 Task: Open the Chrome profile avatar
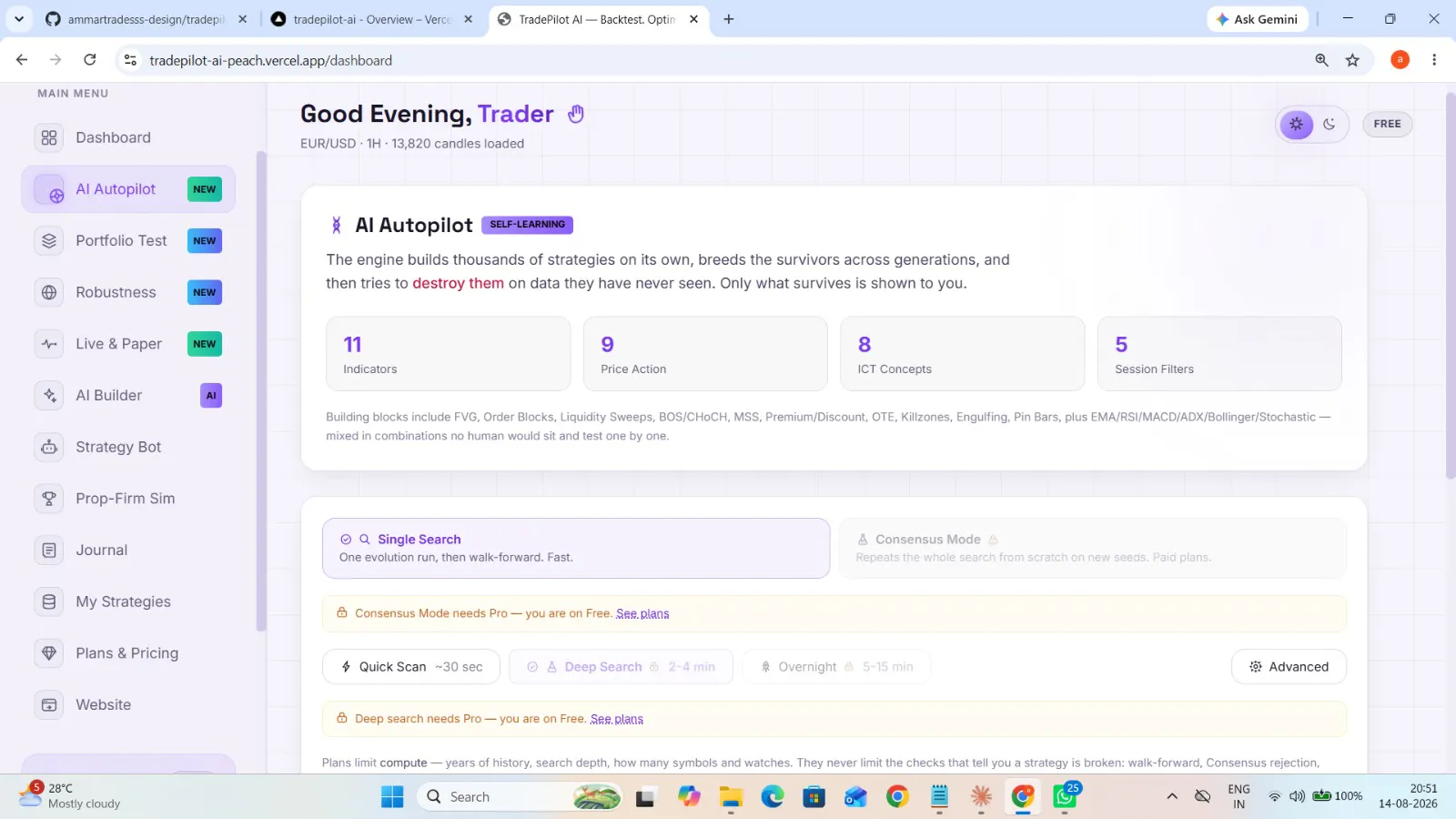1400,60
